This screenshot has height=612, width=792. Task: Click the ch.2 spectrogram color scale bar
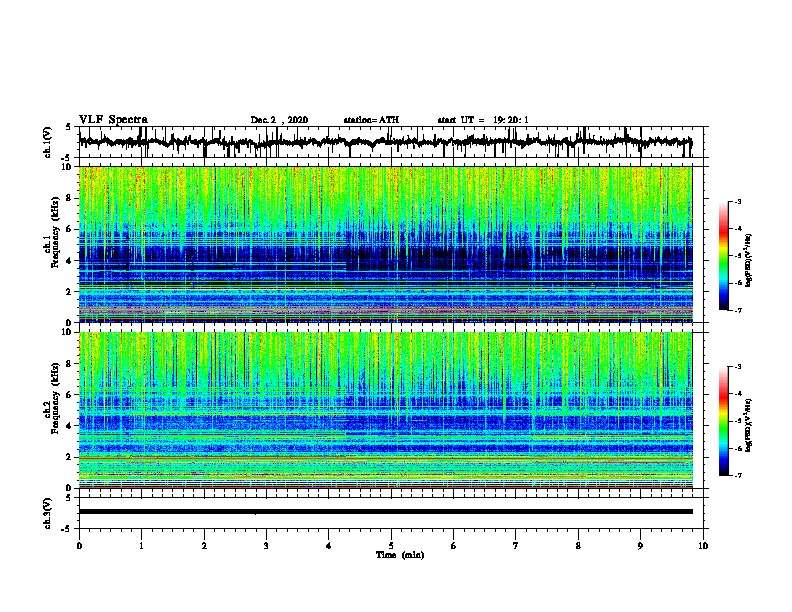[x=724, y=421]
